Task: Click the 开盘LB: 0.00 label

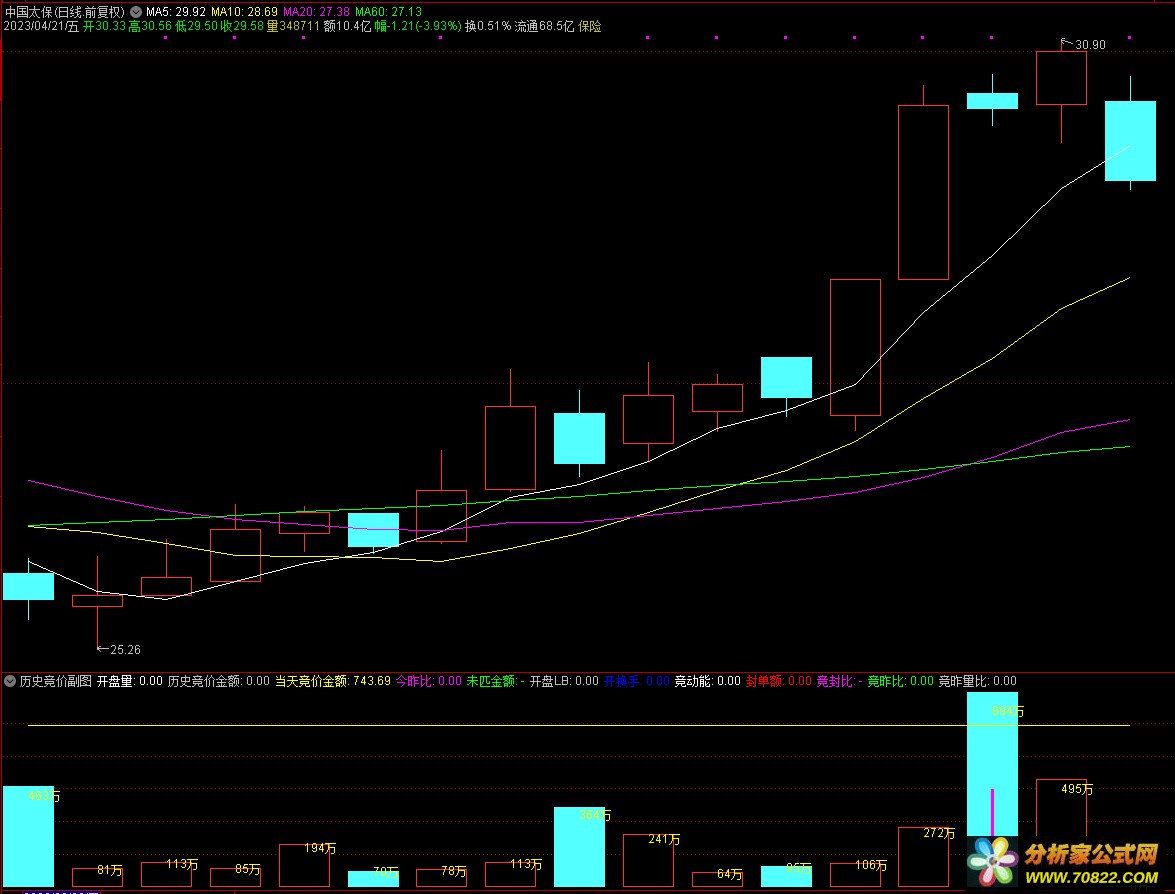Action: point(564,681)
